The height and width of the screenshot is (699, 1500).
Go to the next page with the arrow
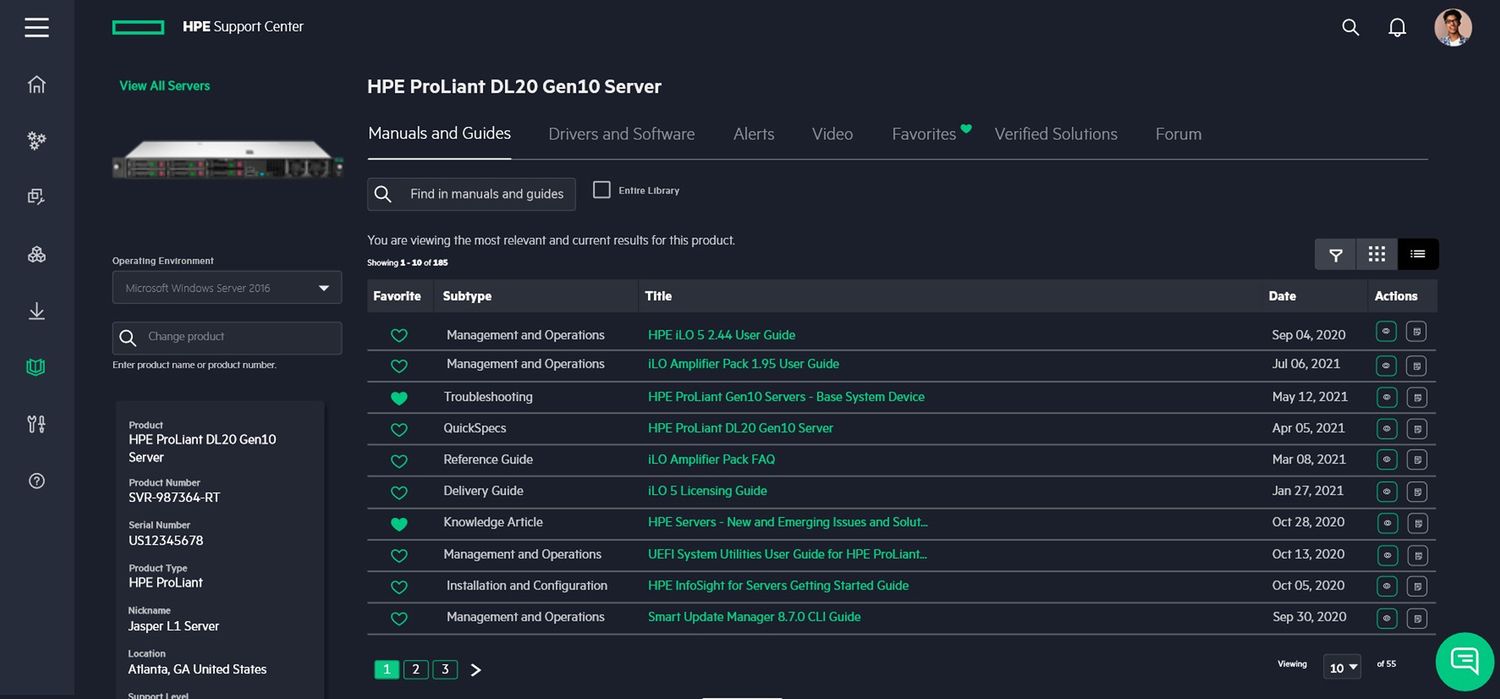pyautogui.click(x=476, y=670)
